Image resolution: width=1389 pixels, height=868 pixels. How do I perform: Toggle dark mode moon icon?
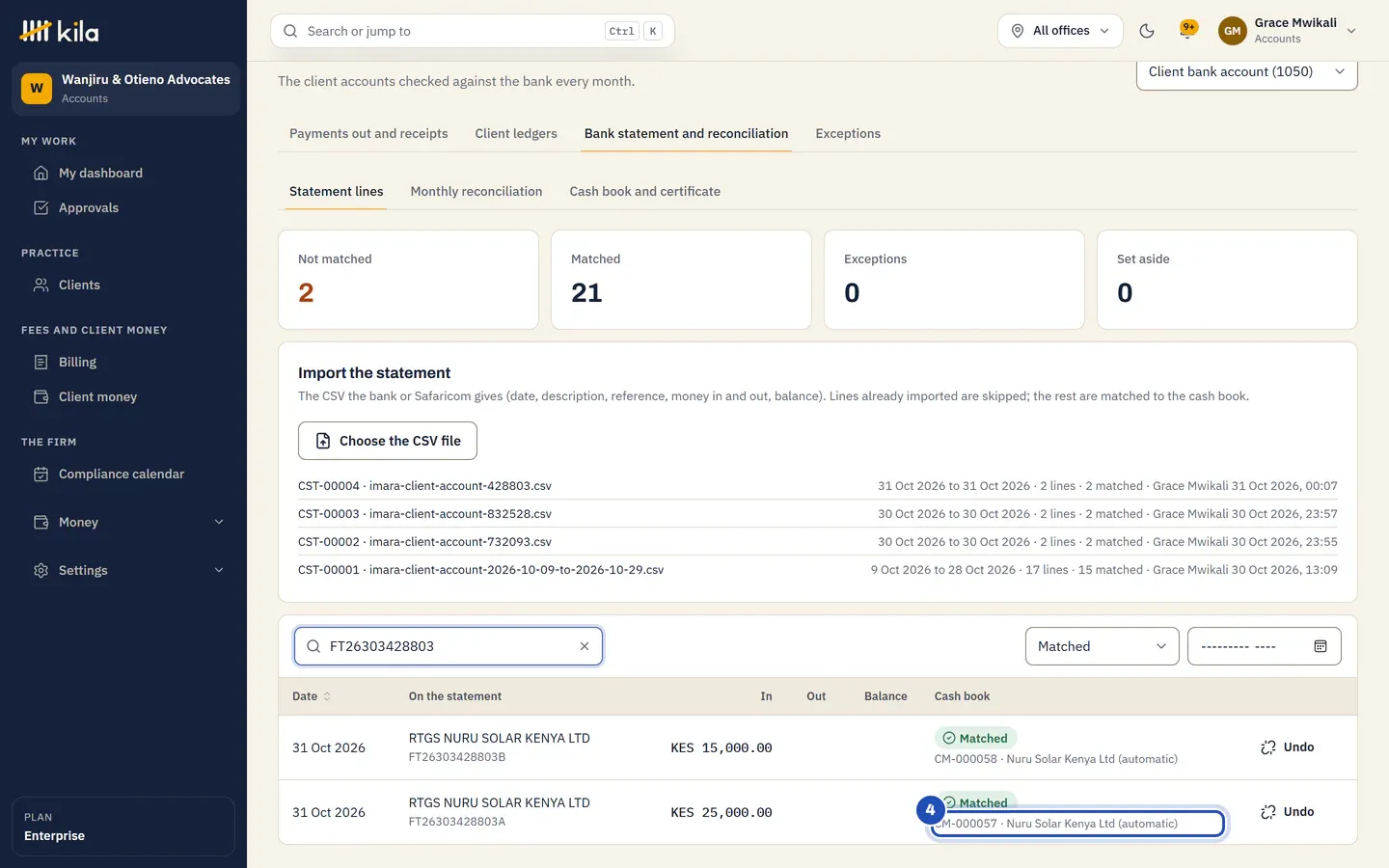coord(1147,31)
